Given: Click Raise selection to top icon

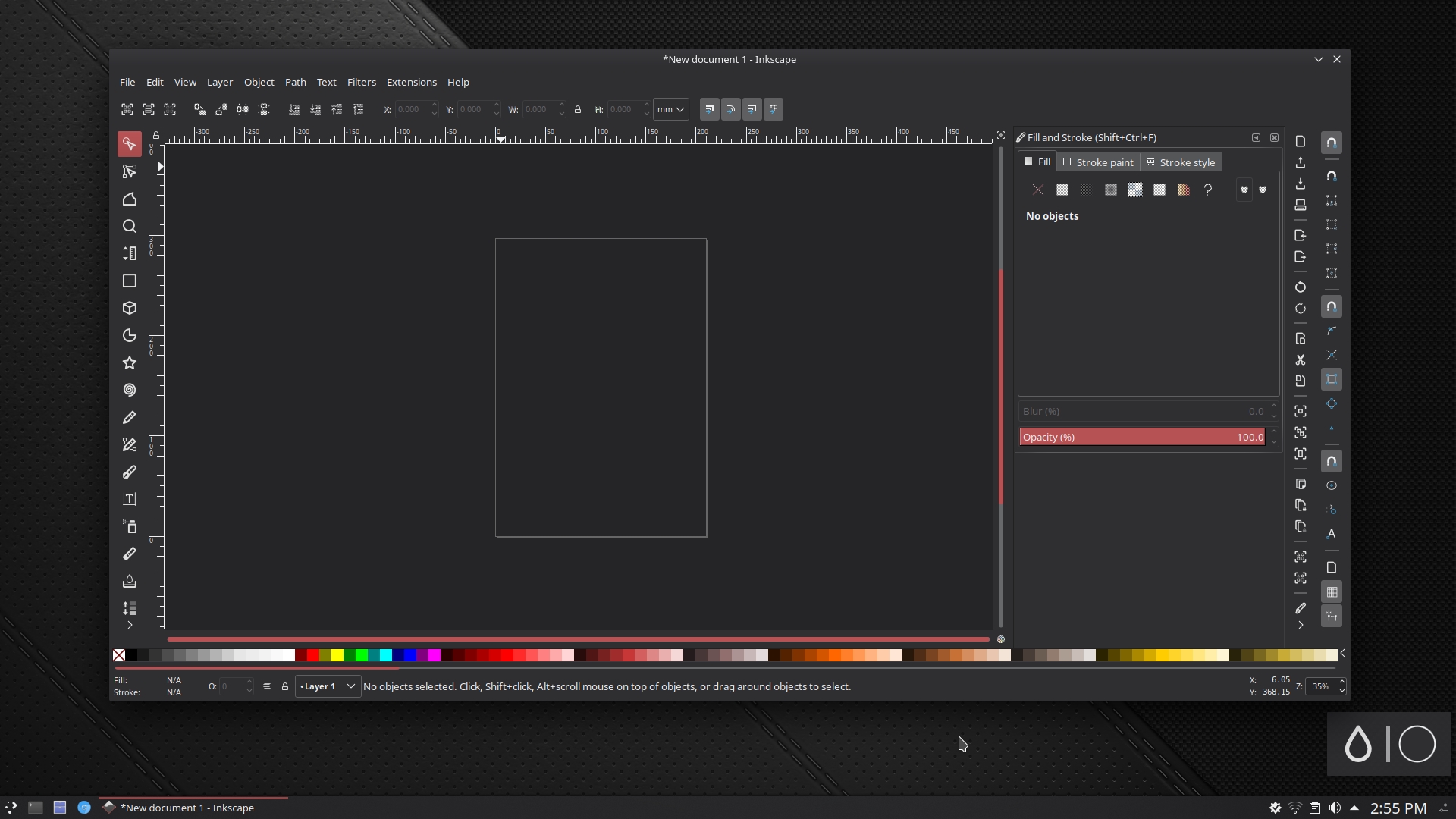Looking at the screenshot, I should coord(358,109).
